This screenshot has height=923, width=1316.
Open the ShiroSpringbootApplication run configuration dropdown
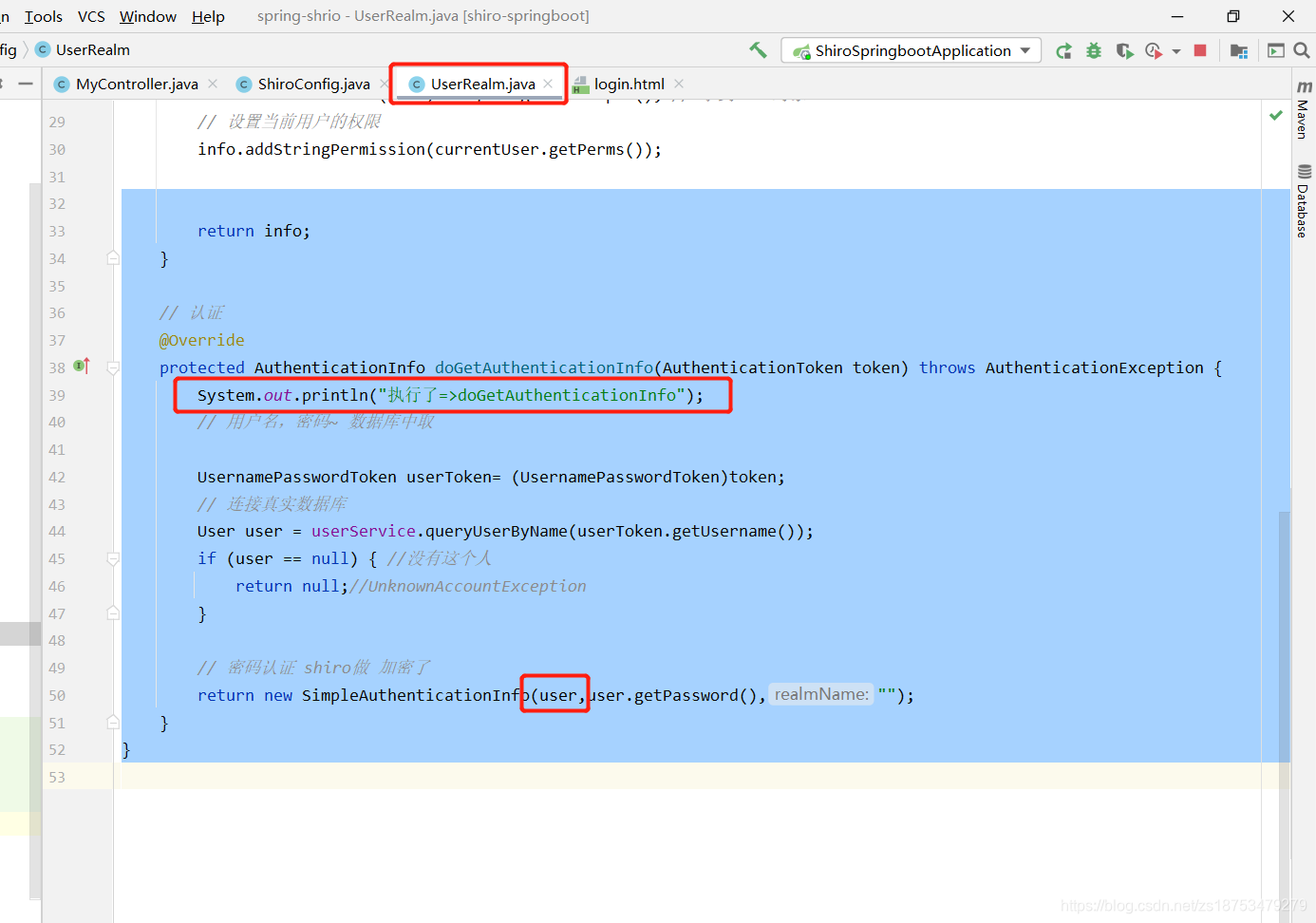(912, 50)
